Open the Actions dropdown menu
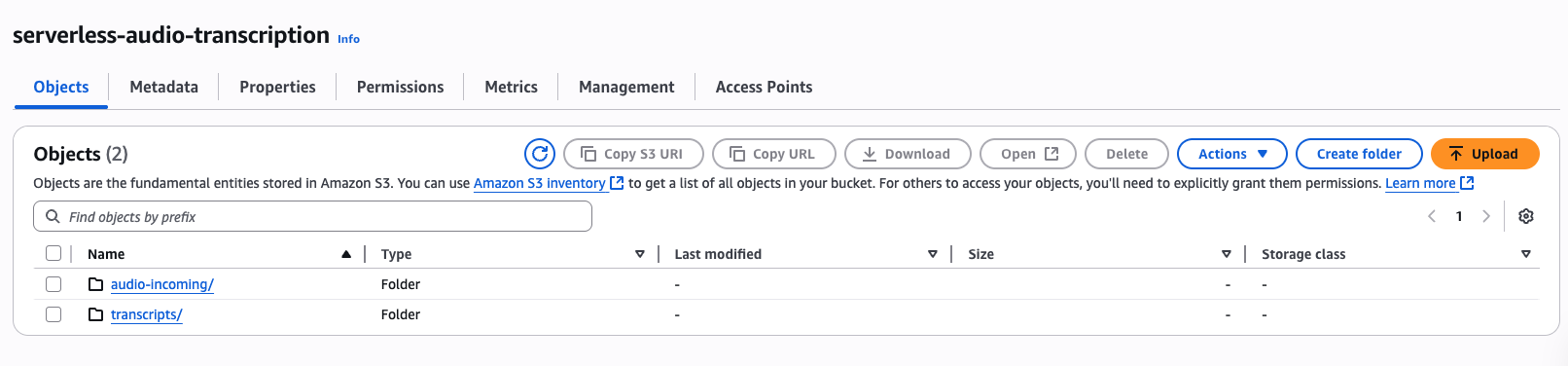The image size is (1568, 366). pos(1232,154)
